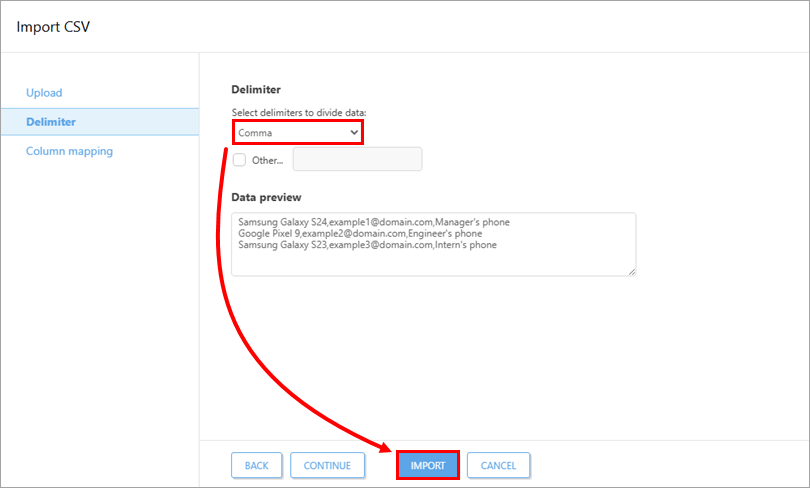Select the Delimiter step in the sidebar
810x488 pixels.
[100, 122]
